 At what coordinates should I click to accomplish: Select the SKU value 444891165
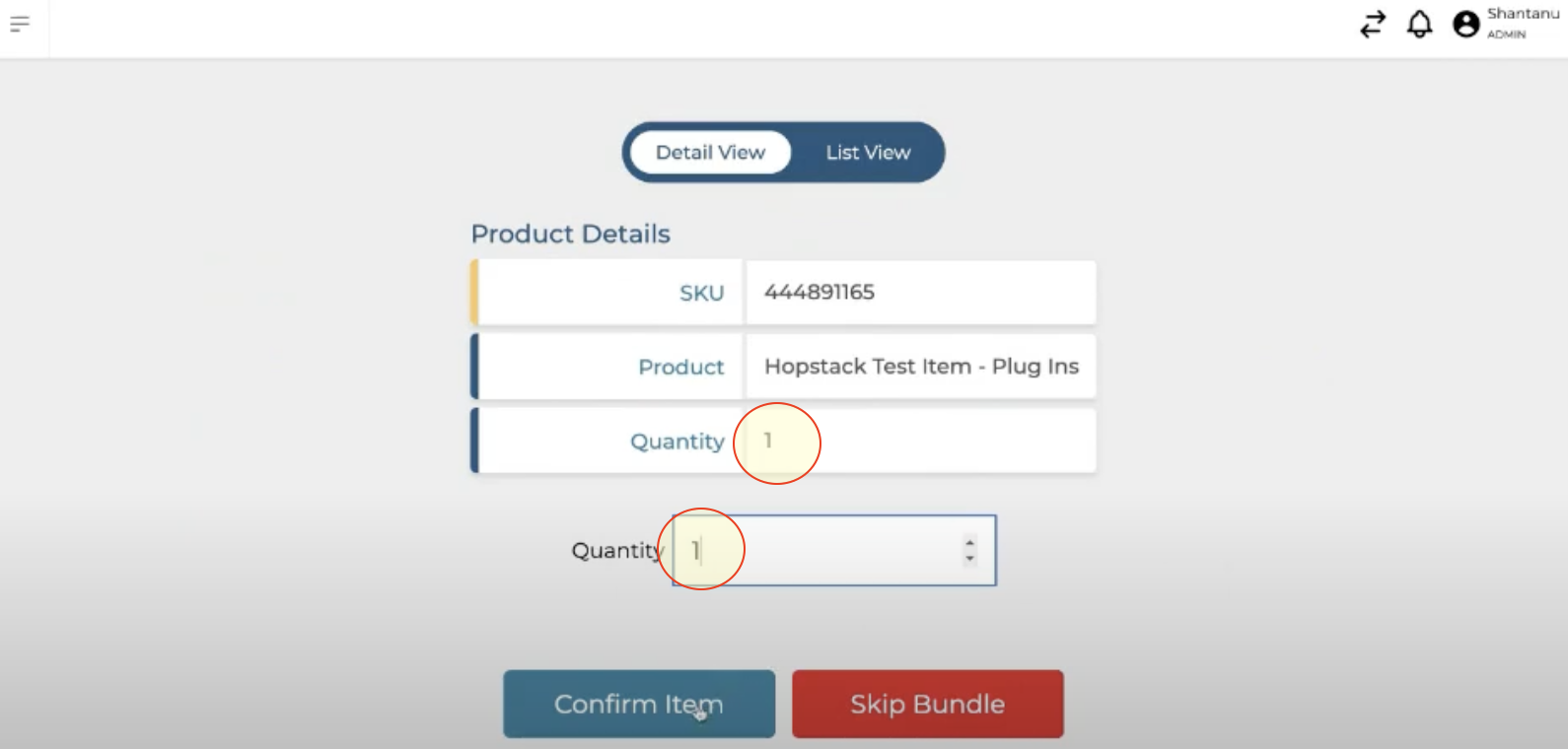point(820,293)
